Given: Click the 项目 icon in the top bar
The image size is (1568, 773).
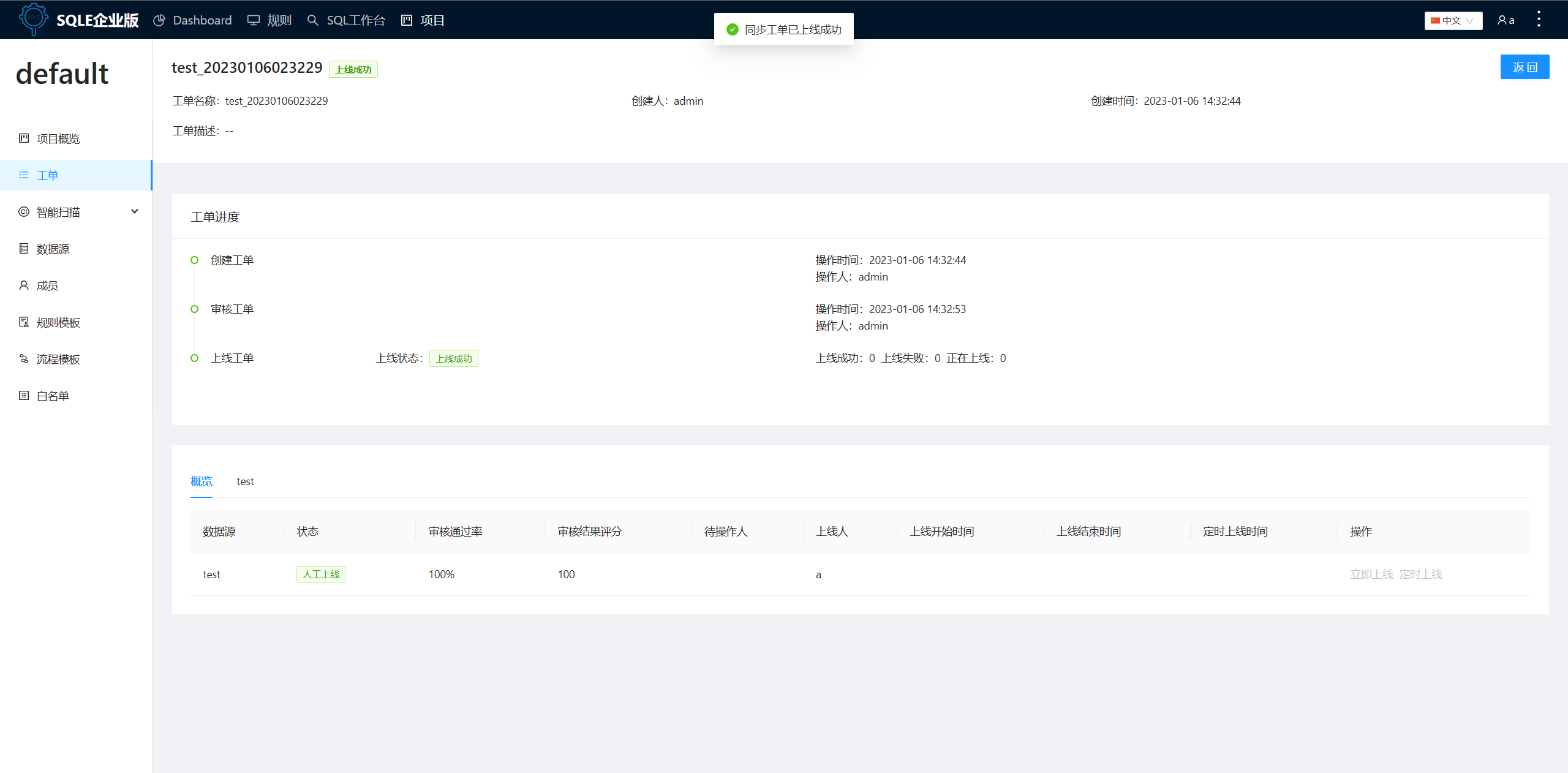Looking at the screenshot, I should (406, 20).
